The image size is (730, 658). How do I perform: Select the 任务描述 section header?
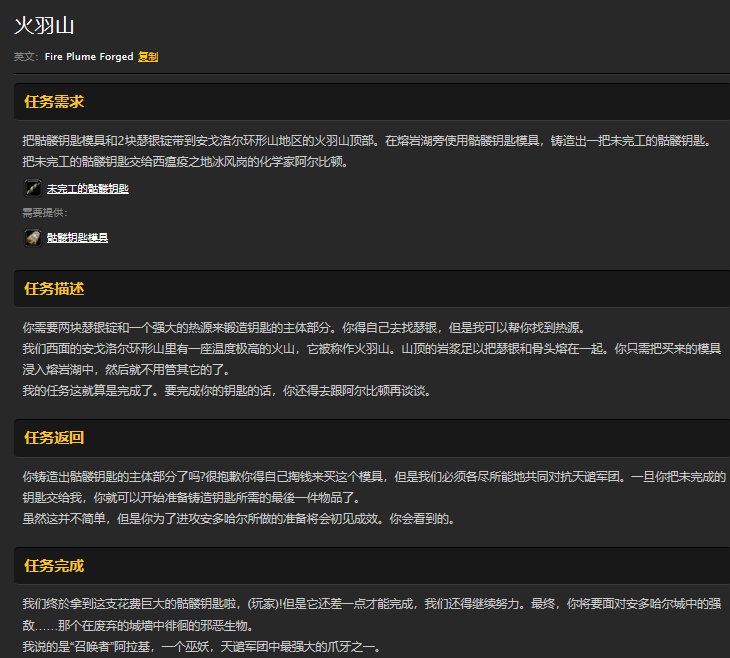[x=54, y=289]
